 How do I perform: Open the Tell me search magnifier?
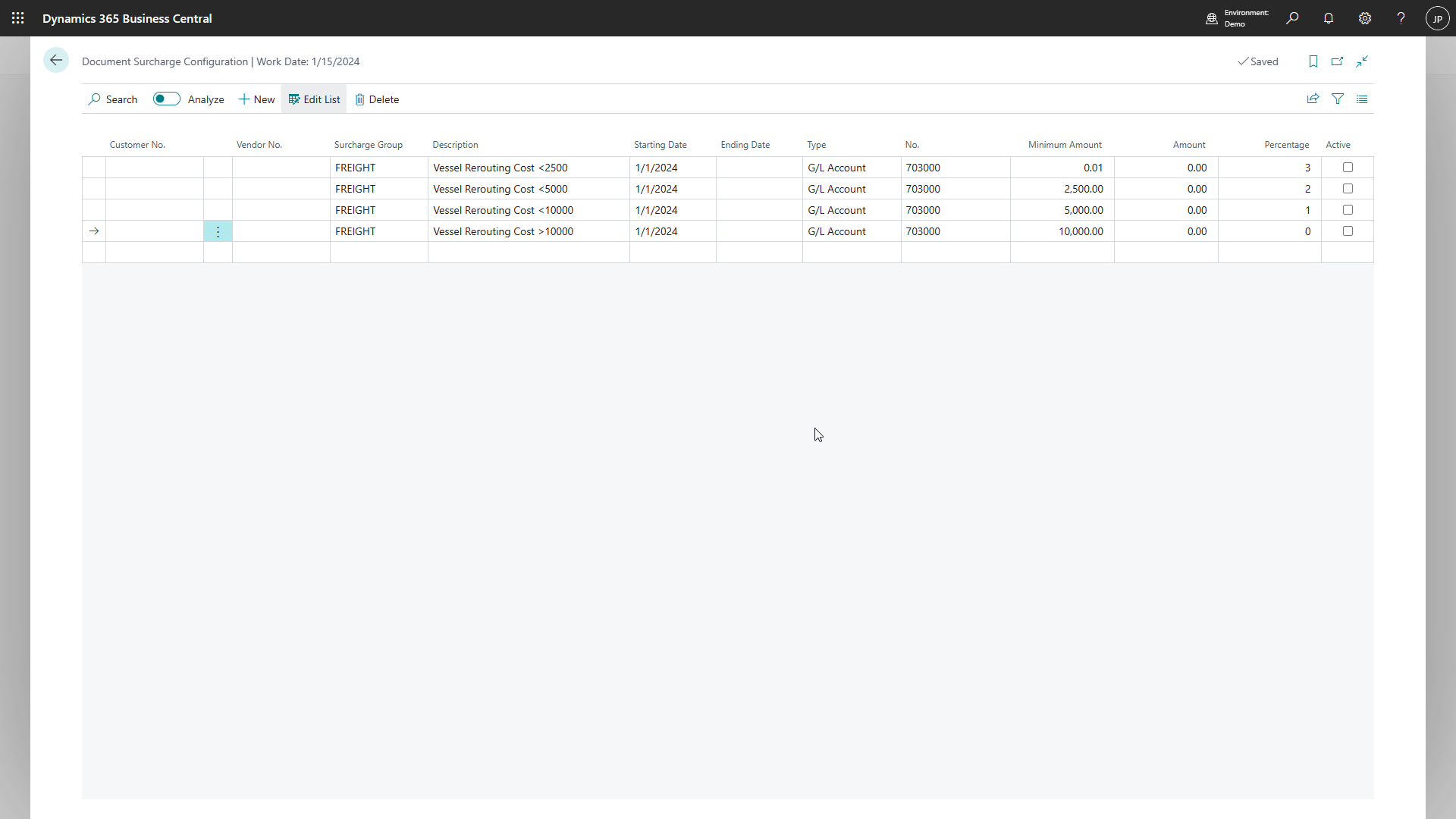(x=1292, y=18)
